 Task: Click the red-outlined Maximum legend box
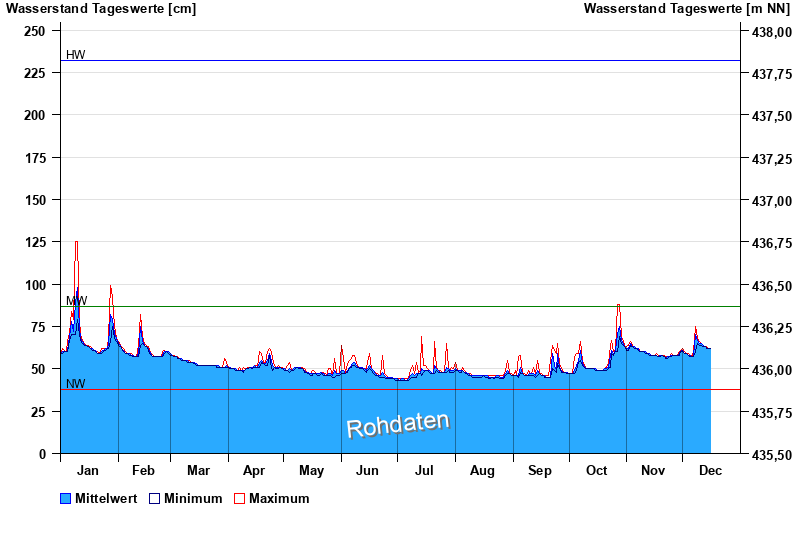239,498
